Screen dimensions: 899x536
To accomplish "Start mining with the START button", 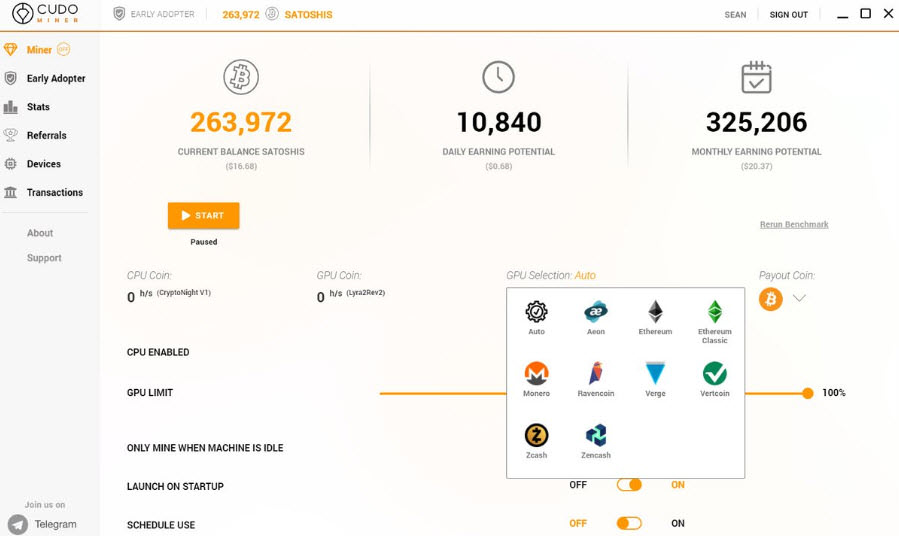I will (204, 216).
